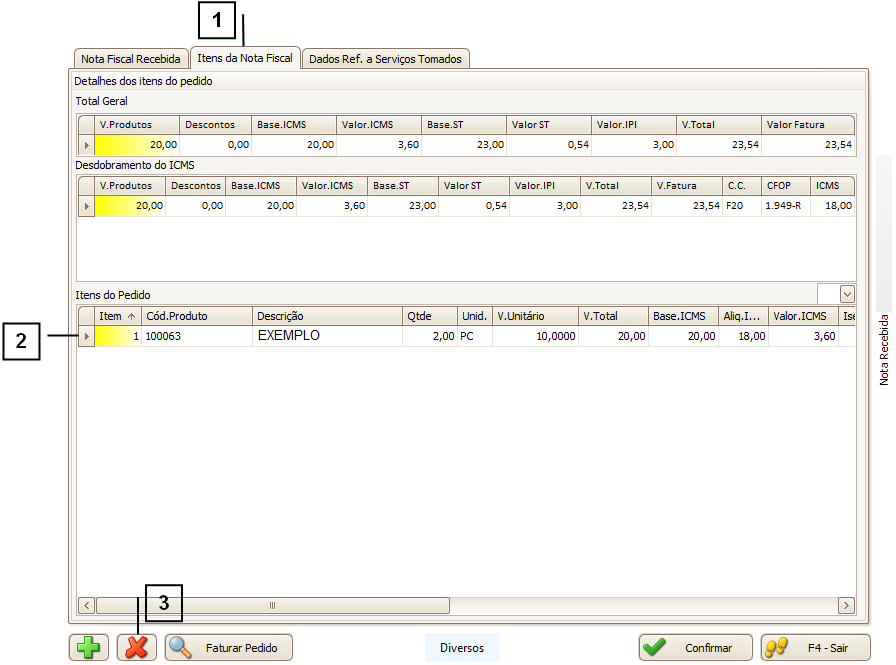Open the Nota Fiscal Recebida tab
Image resolution: width=896 pixels, height=665 pixels.
[x=131, y=59]
